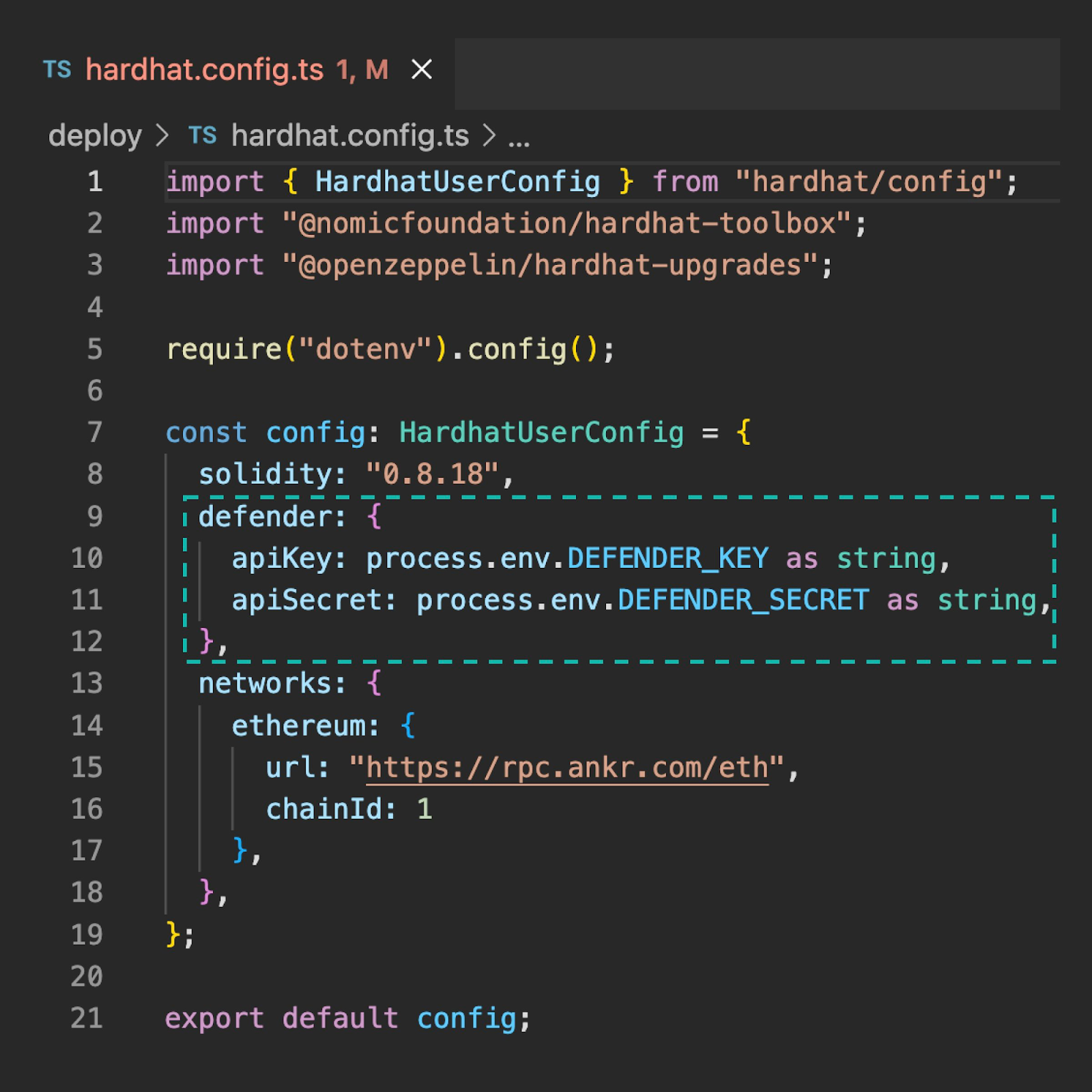Viewport: 1092px width, 1092px height.
Task: Open the https://rpc.ankr.com/eth link
Action: point(567,768)
